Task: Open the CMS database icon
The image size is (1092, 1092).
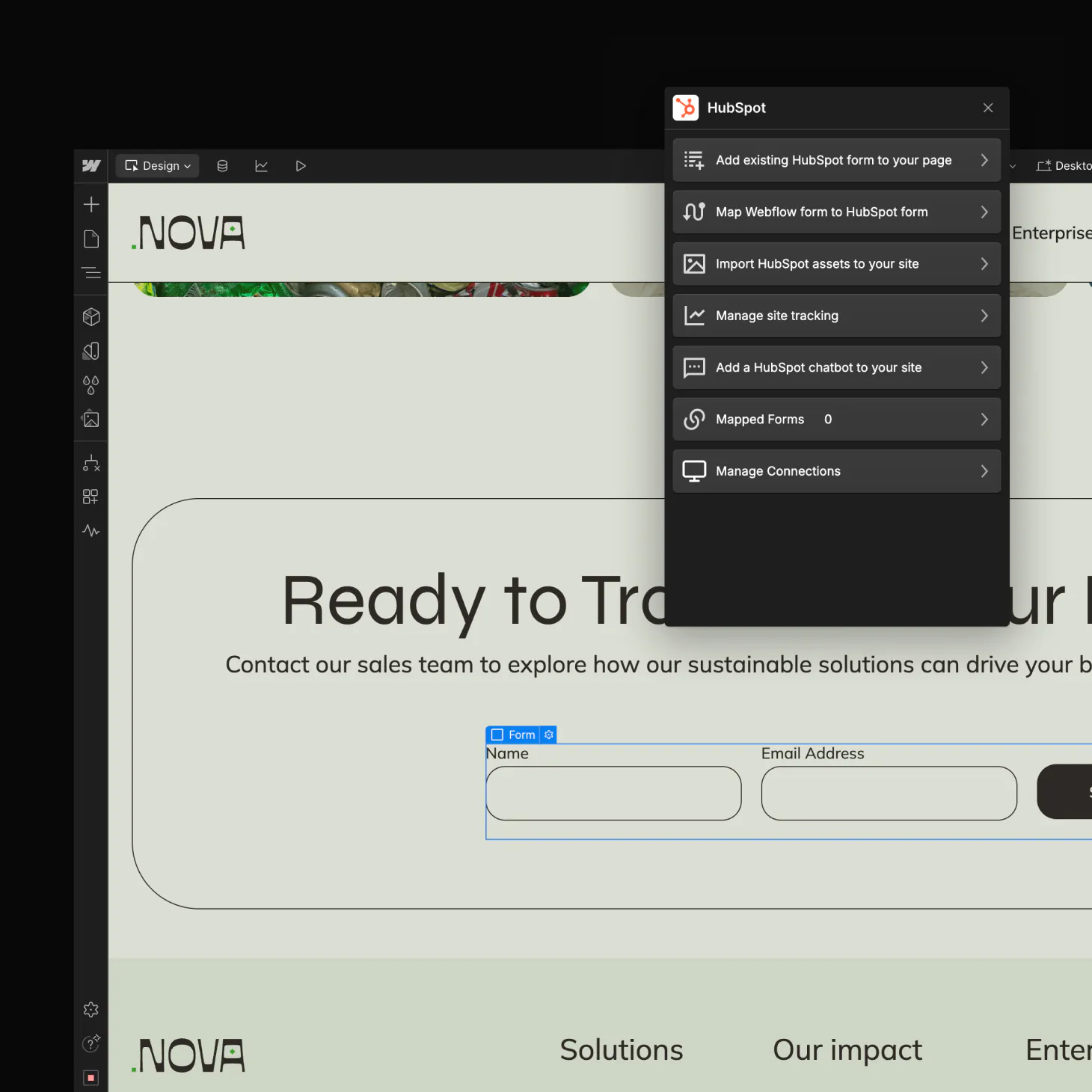Action: pyautogui.click(x=222, y=166)
